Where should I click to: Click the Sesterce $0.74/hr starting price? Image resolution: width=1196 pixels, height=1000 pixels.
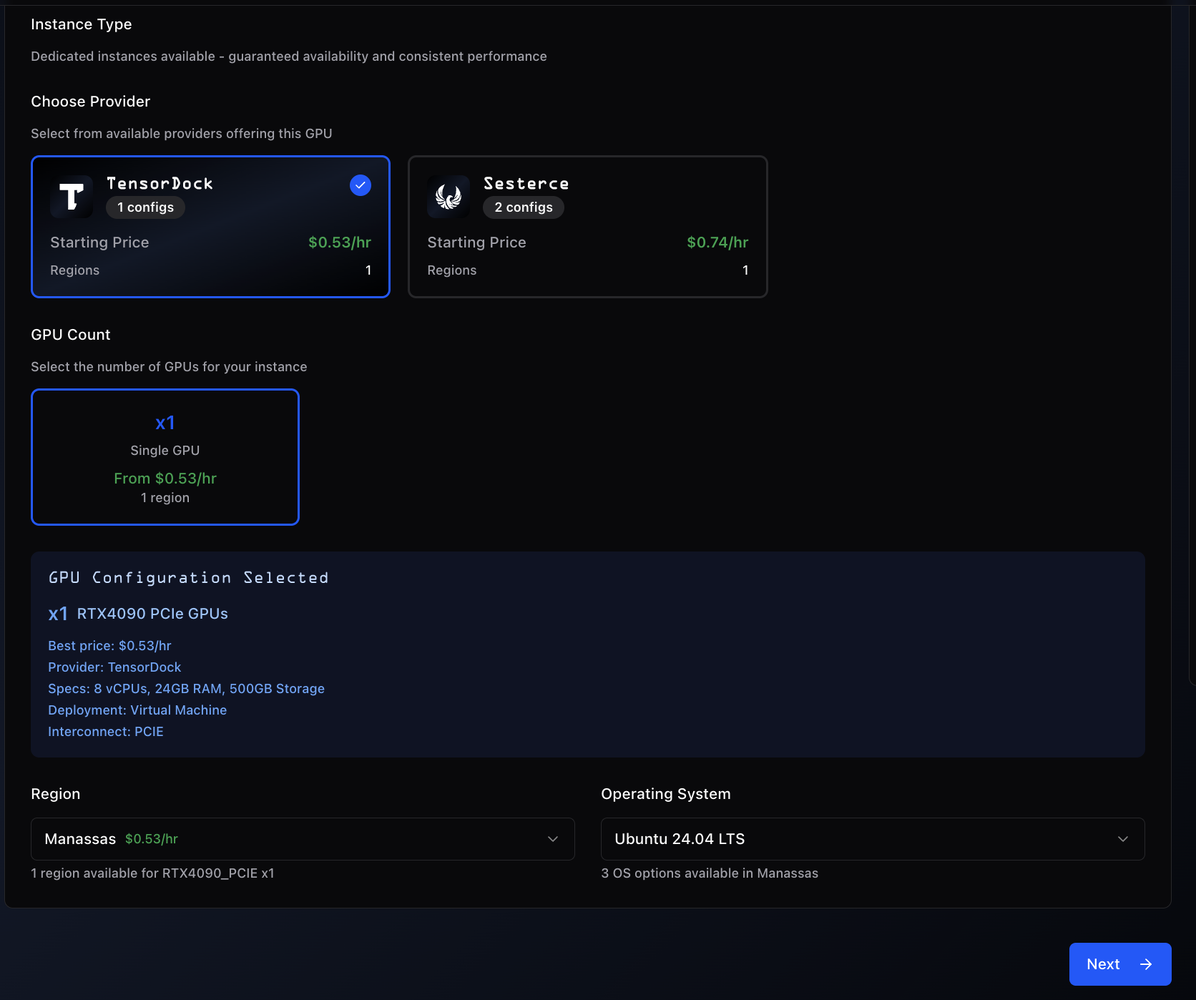click(x=717, y=242)
